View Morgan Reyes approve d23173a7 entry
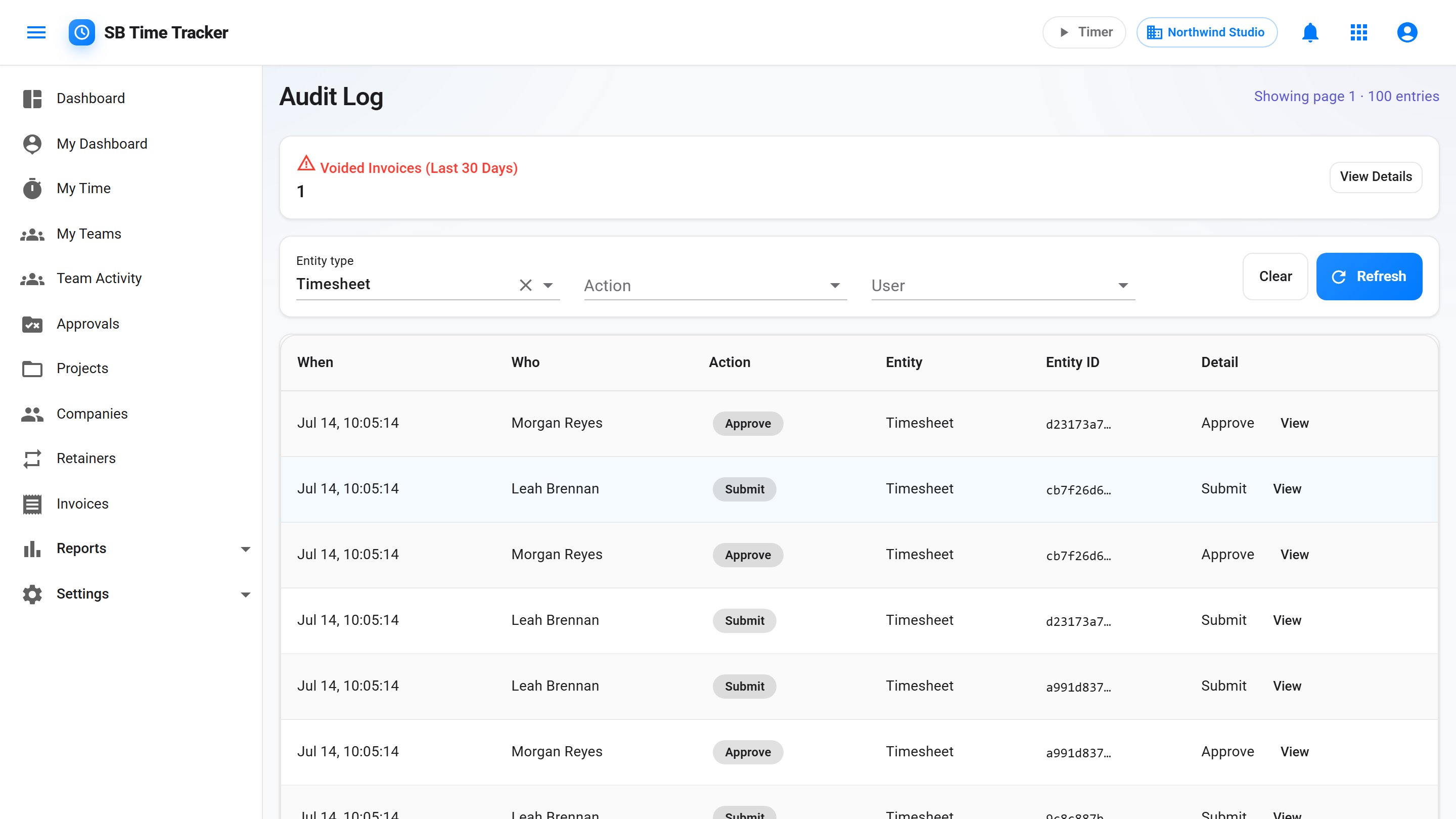Viewport: 1456px width, 819px height. pyautogui.click(x=1294, y=423)
